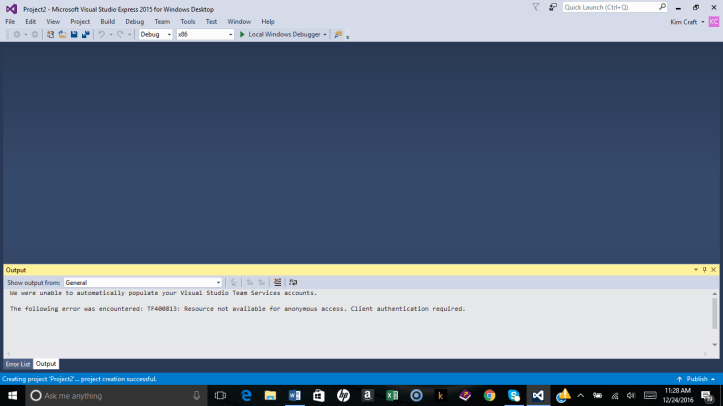723x406 pixels.
Task: Click the Navigate Forward icon
Action: (x=35, y=35)
